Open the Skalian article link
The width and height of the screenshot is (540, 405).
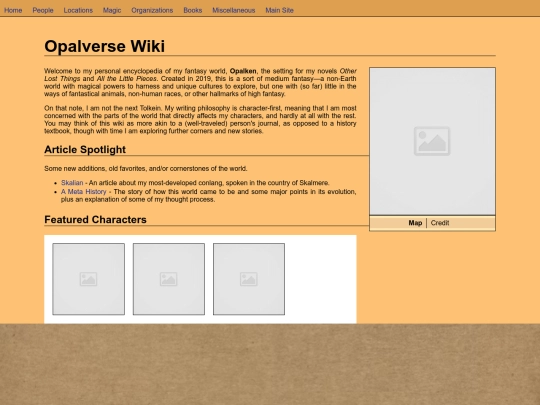tap(72, 183)
